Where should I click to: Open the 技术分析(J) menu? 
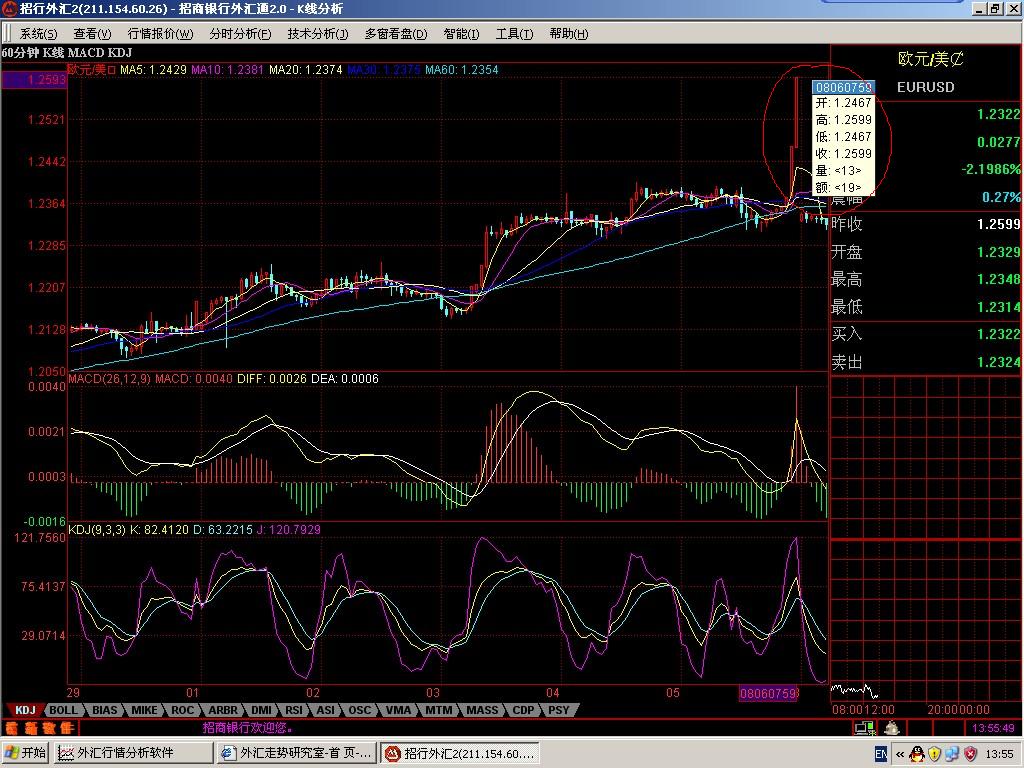pyautogui.click(x=318, y=34)
